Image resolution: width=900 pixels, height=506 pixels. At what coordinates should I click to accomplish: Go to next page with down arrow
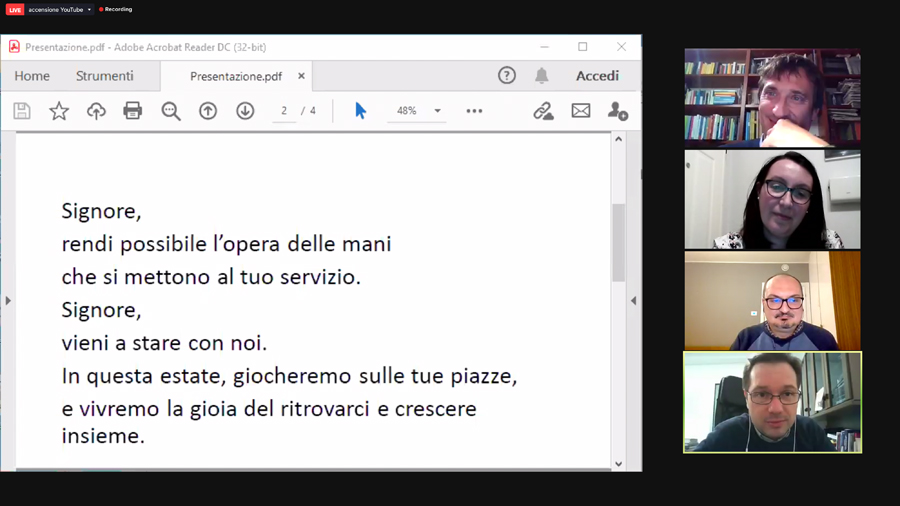point(245,111)
